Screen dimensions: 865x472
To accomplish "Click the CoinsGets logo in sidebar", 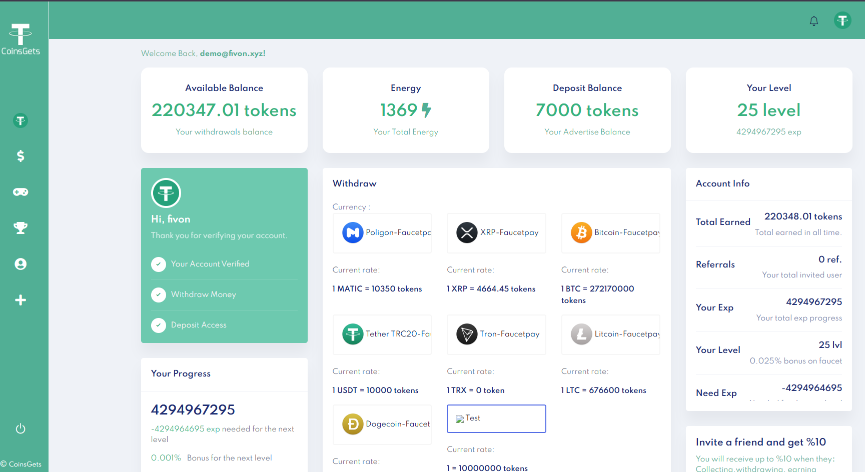I will 21,38.
